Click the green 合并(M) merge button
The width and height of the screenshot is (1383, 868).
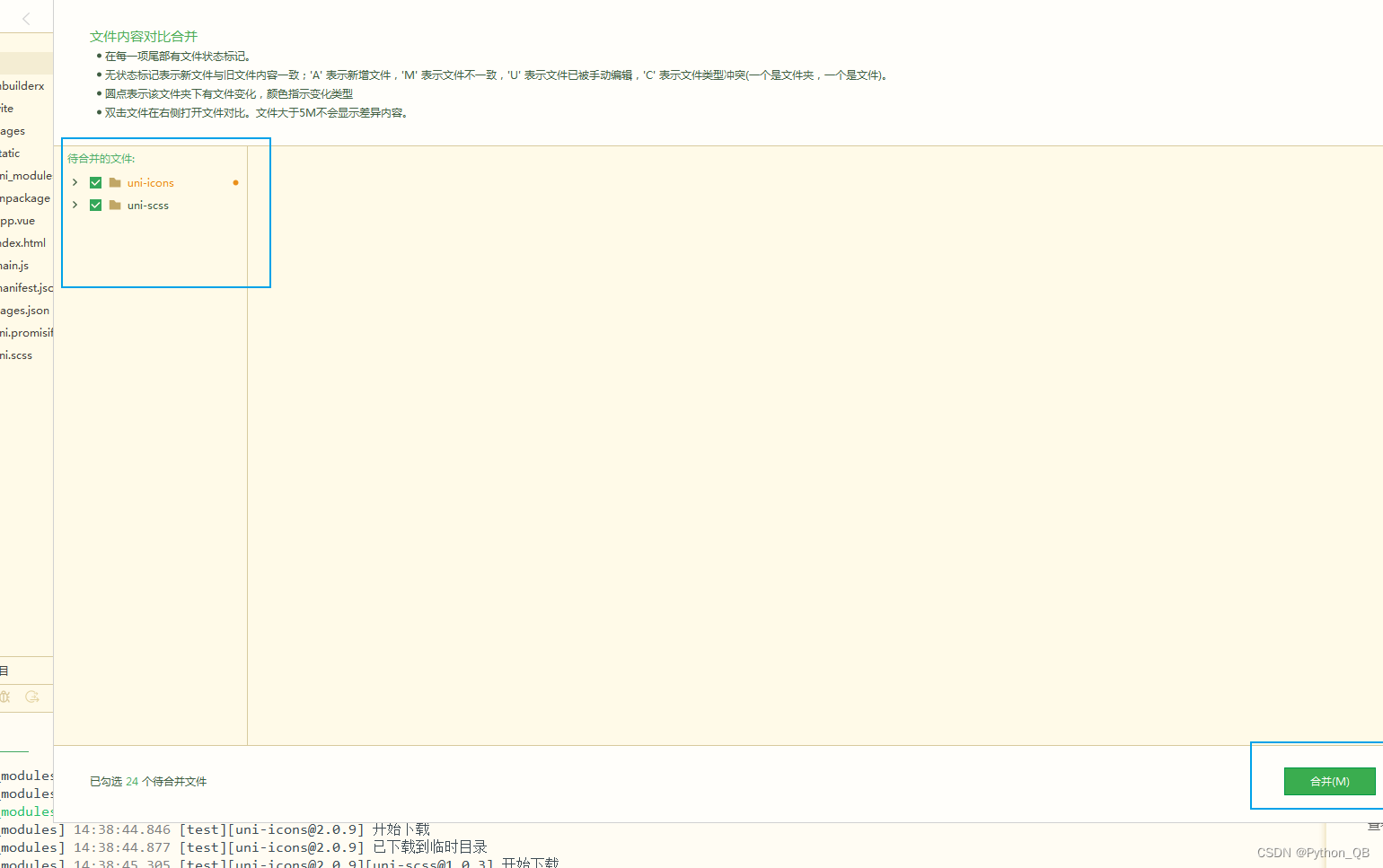[x=1329, y=781]
